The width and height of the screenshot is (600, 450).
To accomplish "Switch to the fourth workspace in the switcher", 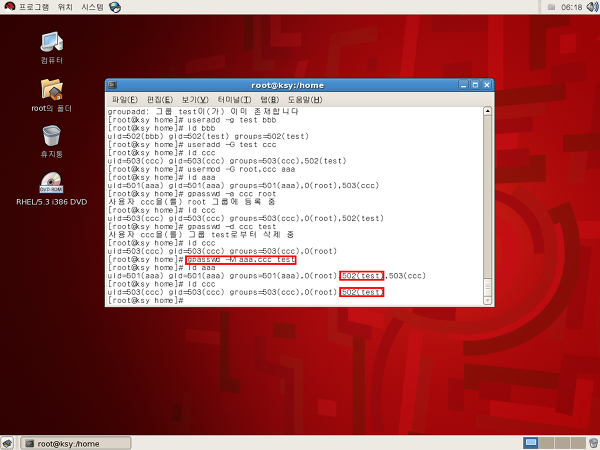I will [x=578, y=443].
